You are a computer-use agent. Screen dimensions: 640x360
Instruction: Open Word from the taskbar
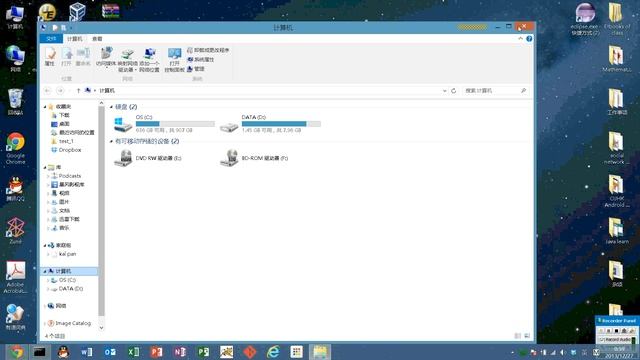pyautogui.click(x=87, y=352)
